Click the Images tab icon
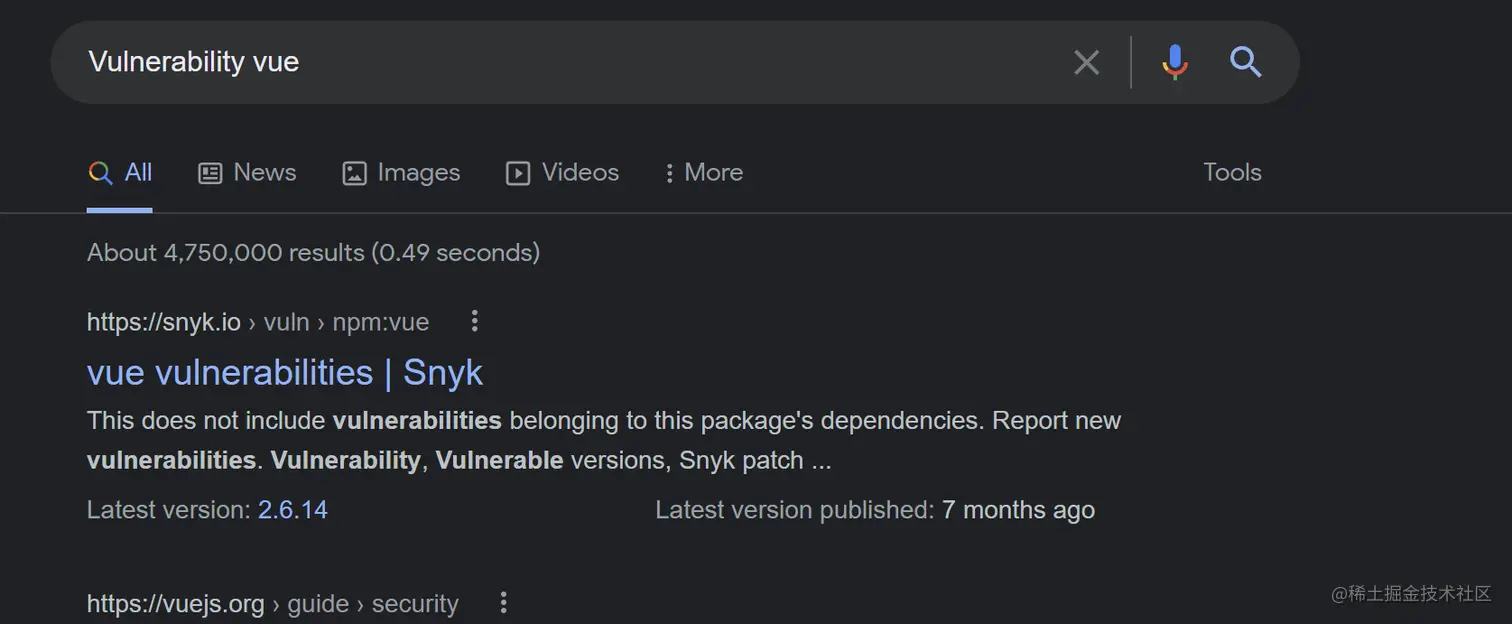 tap(354, 173)
